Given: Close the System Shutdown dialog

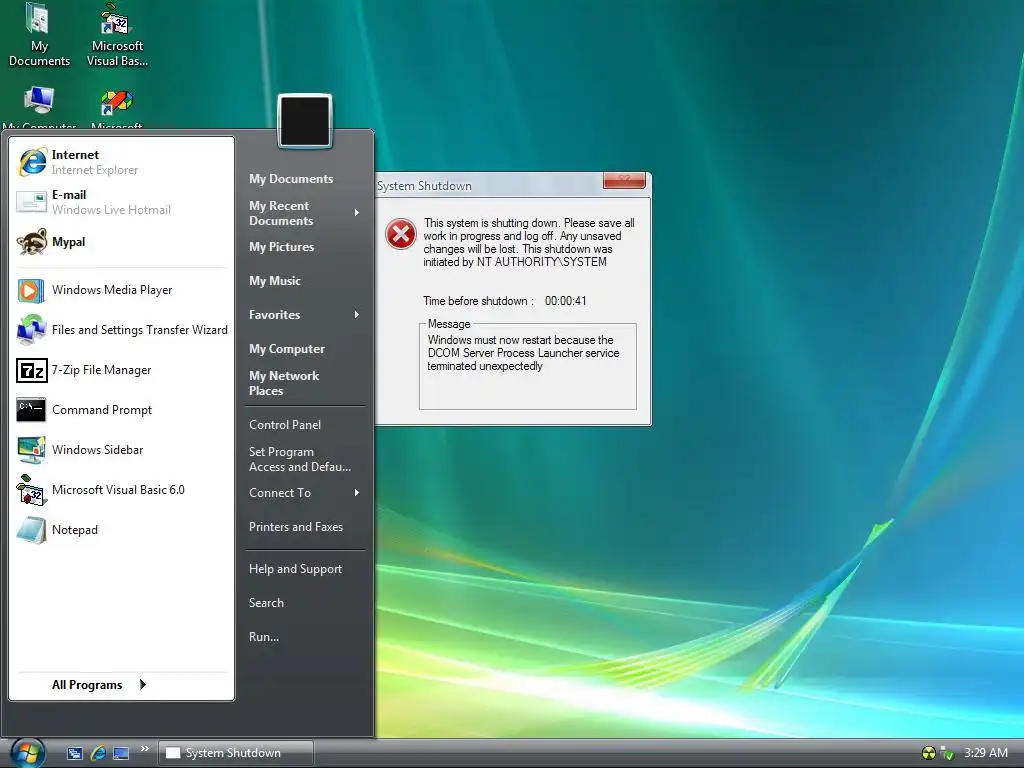Looking at the screenshot, I should tap(624, 180).
